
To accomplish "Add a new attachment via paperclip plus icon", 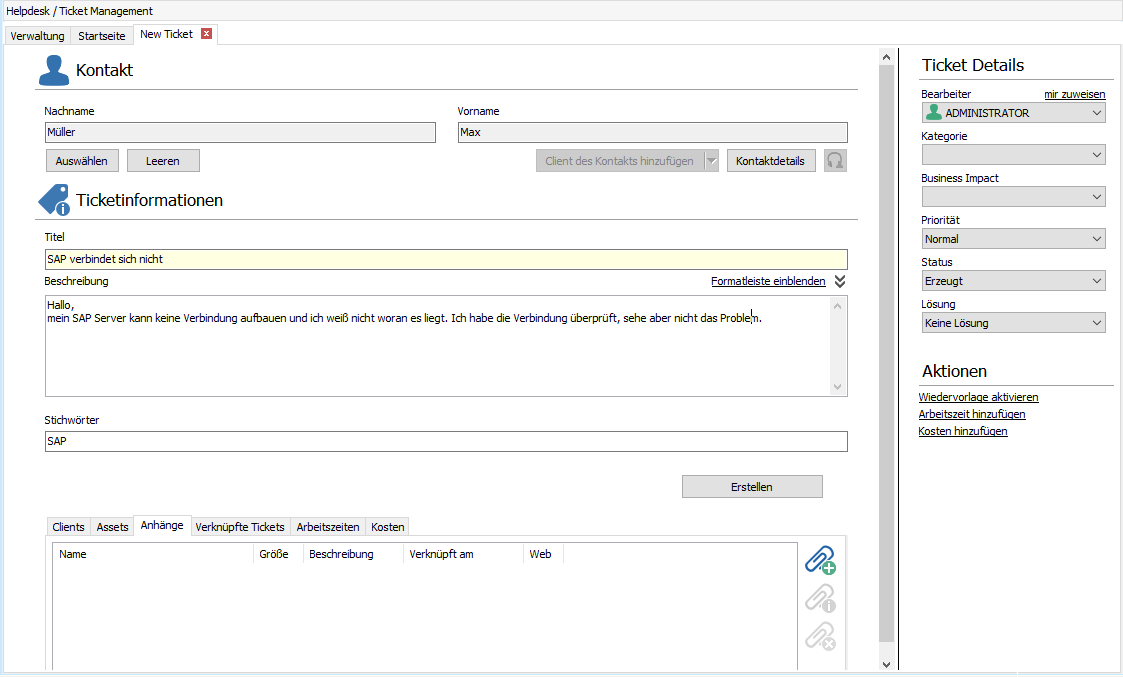I will click(x=819, y=561).
